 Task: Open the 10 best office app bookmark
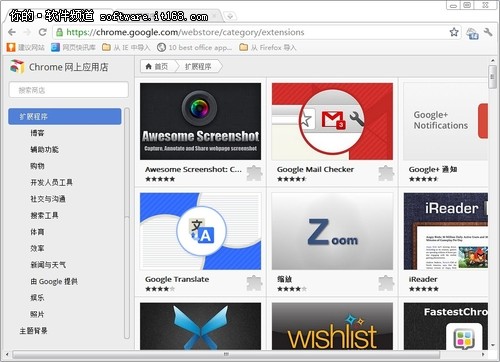194,47
